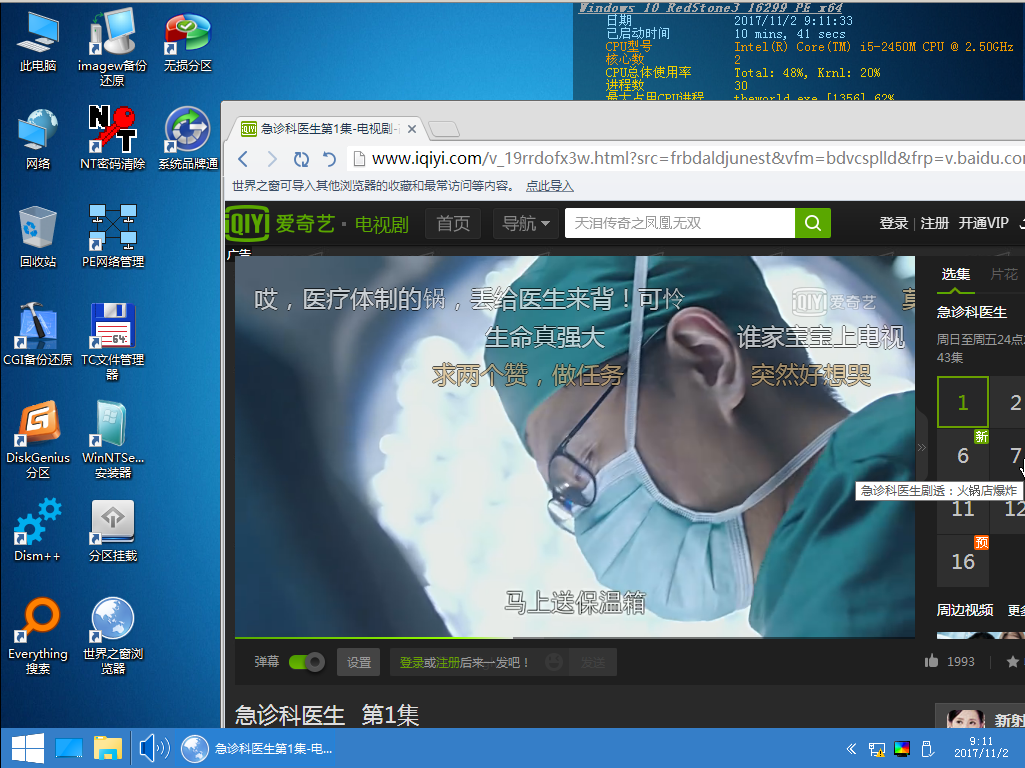
Task: Click the browser back arrow
Action: click(243, 159)
